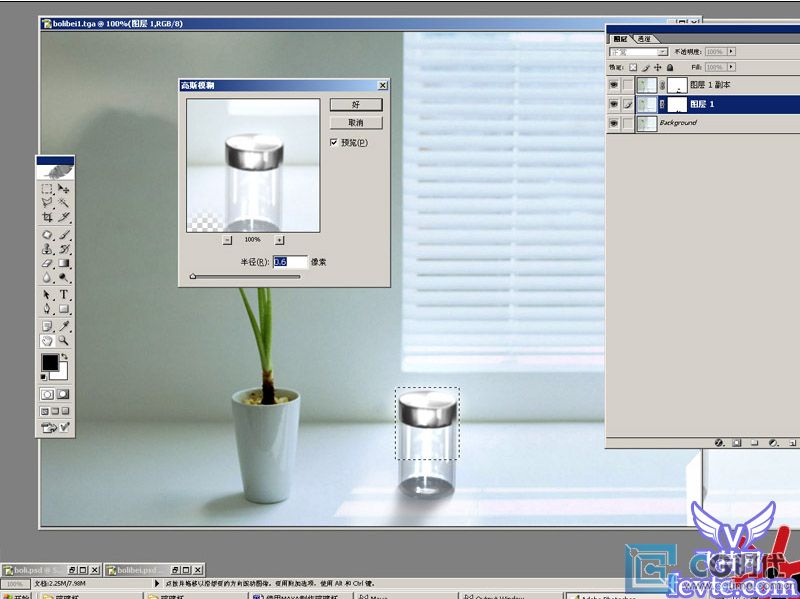This screenshot has width=800, height=599.
Task: Switch to Full Screen with menu bar mode
Action: tap(55, 411)
